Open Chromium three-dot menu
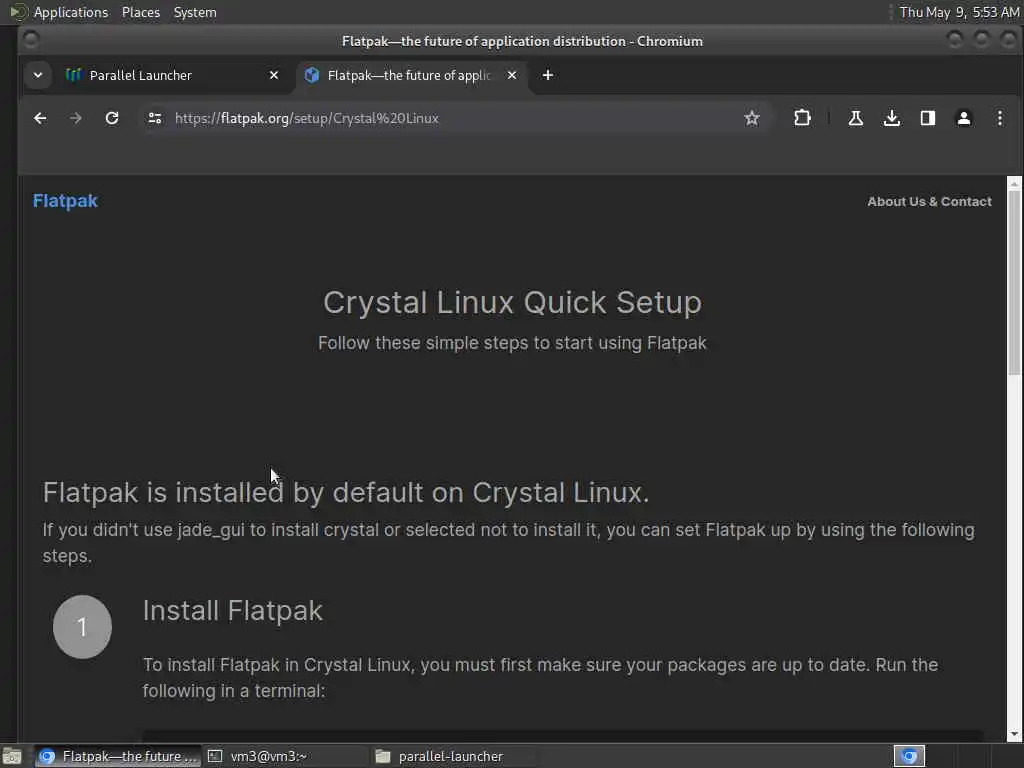This screenshot has height=768, width=1024. pyautogui.click(x=1000, y=118)
